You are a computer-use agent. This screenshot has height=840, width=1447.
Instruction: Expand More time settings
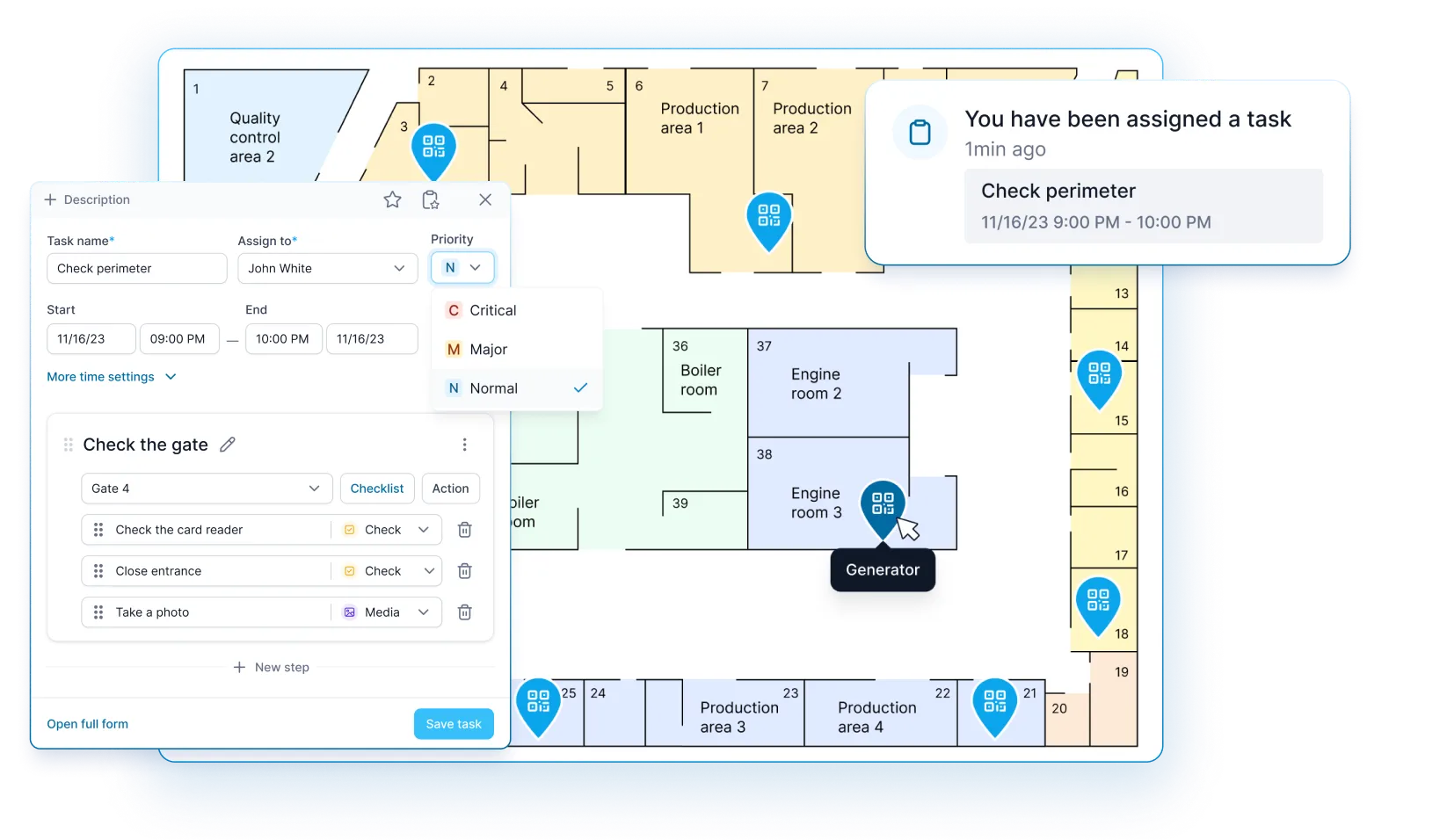(112, 377)
